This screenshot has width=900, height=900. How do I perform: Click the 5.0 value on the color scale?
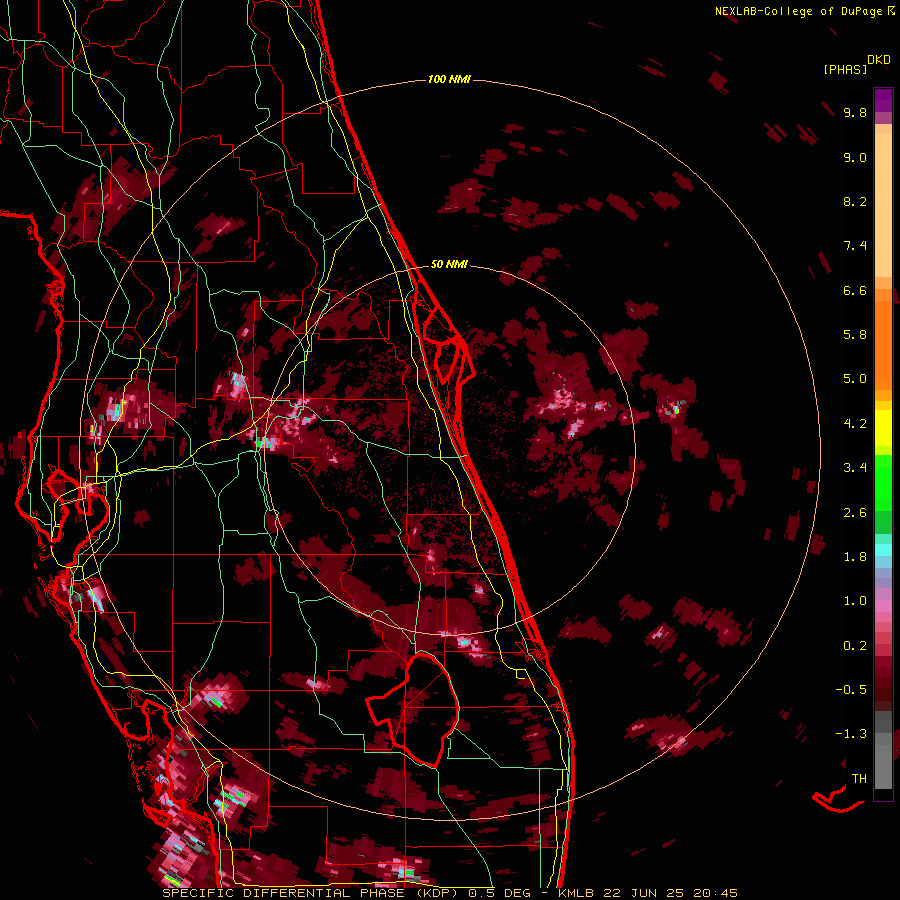point(855,379)
